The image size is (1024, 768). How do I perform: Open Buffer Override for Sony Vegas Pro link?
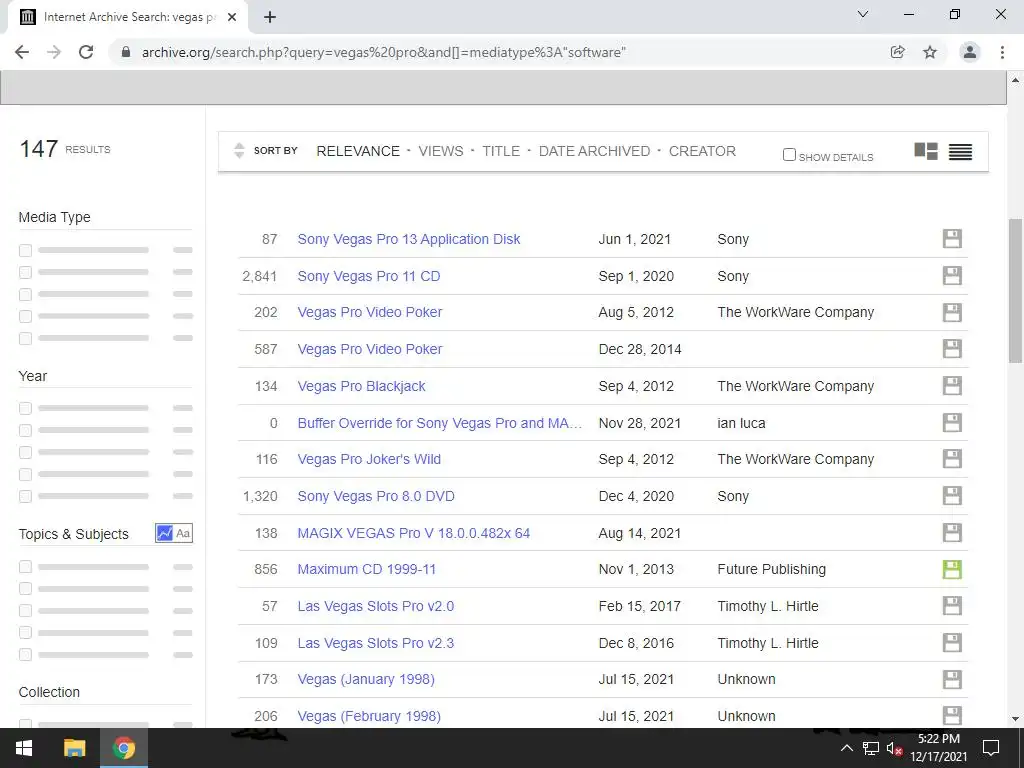tap(440, 423)
